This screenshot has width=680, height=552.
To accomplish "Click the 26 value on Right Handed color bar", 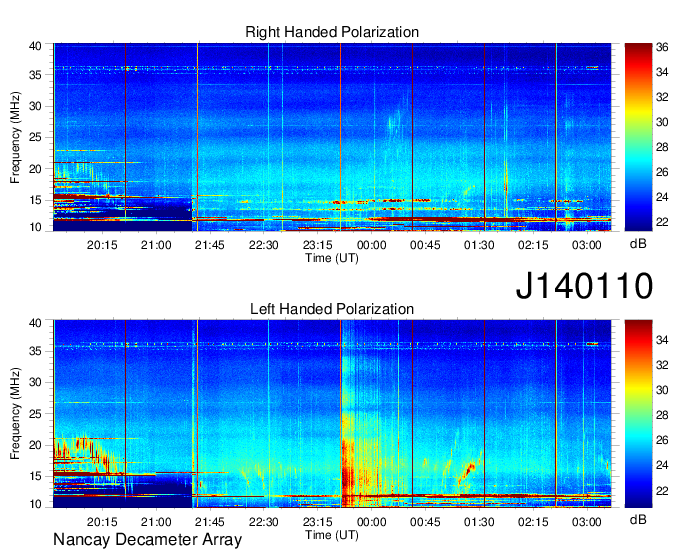I will coord(662,172).
